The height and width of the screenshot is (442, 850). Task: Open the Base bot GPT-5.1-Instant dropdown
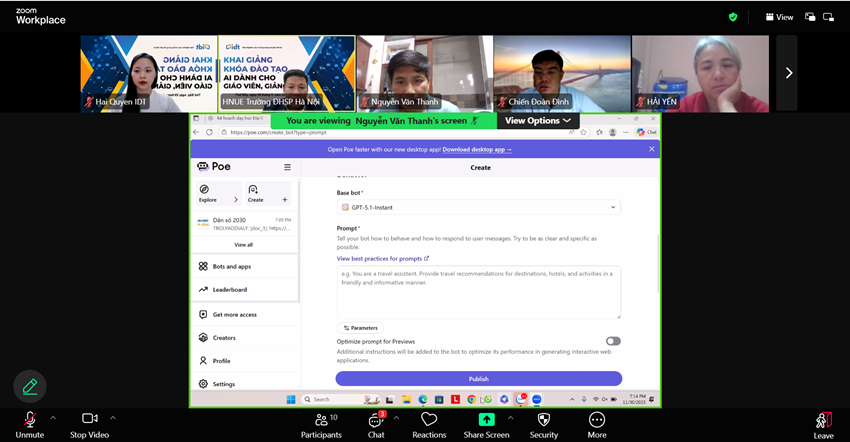479,207
